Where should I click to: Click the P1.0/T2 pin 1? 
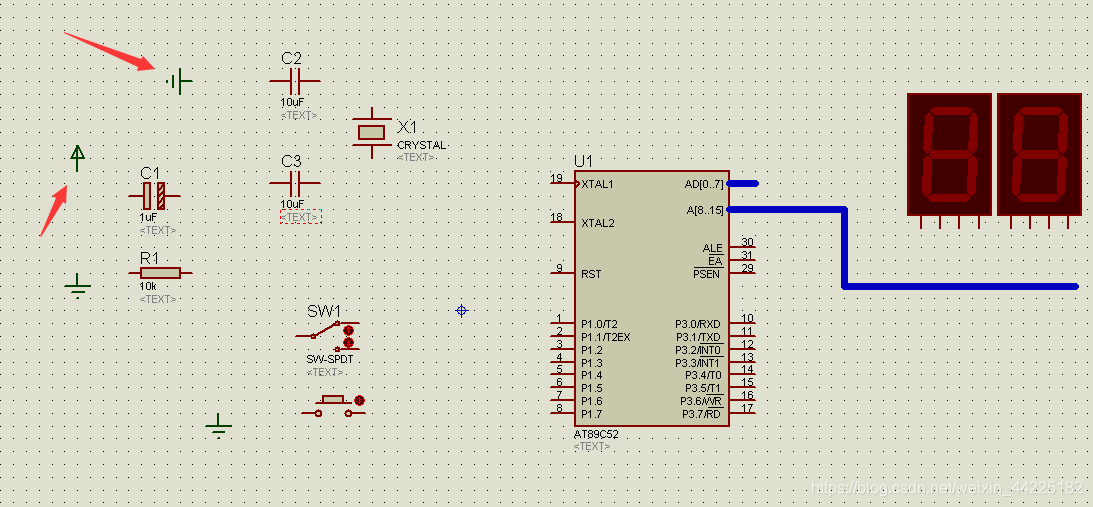(x=562, y=324)
